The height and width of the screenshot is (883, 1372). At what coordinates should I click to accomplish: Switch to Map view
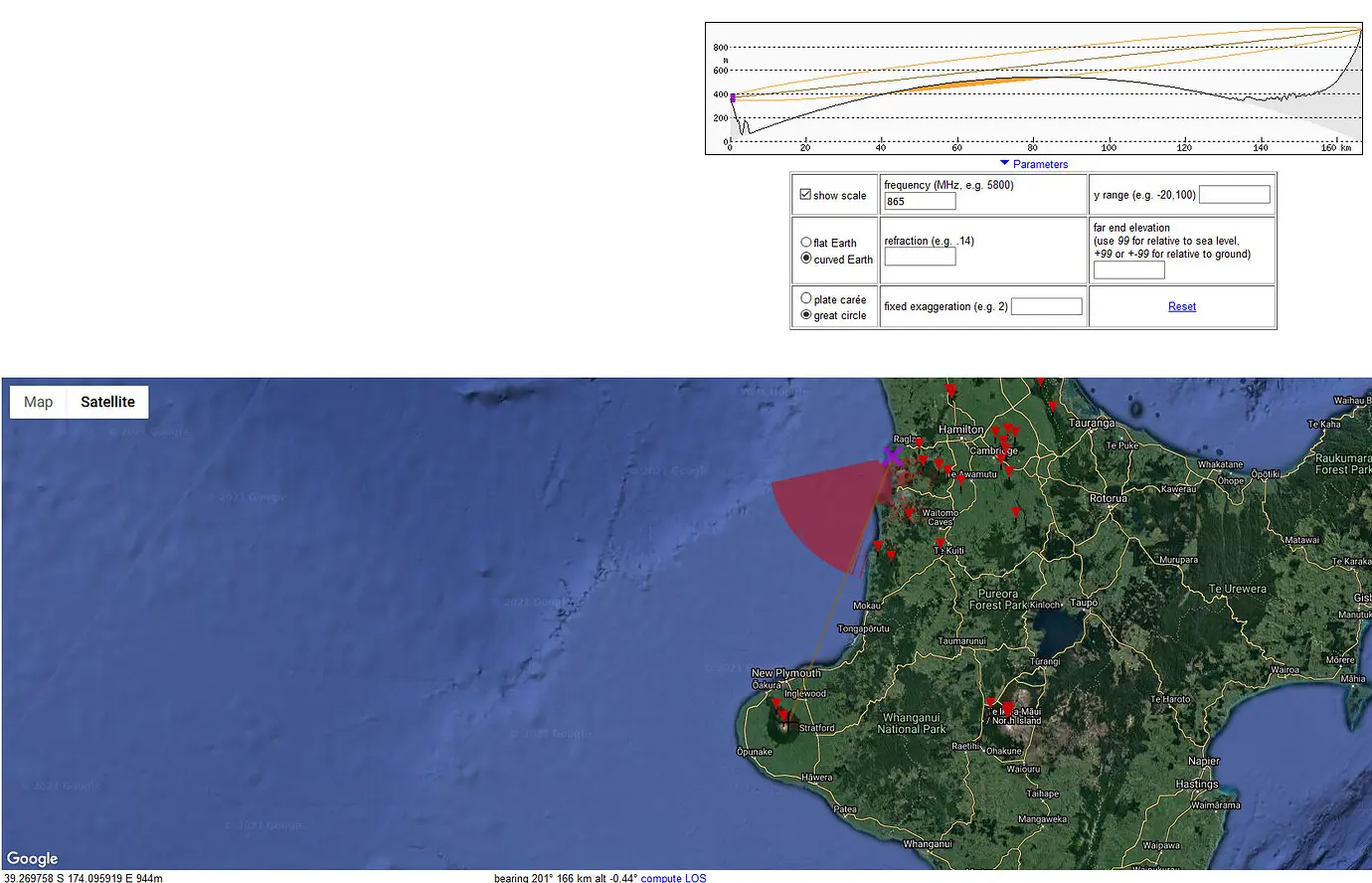pyautogui.click(x=38, y=402)
